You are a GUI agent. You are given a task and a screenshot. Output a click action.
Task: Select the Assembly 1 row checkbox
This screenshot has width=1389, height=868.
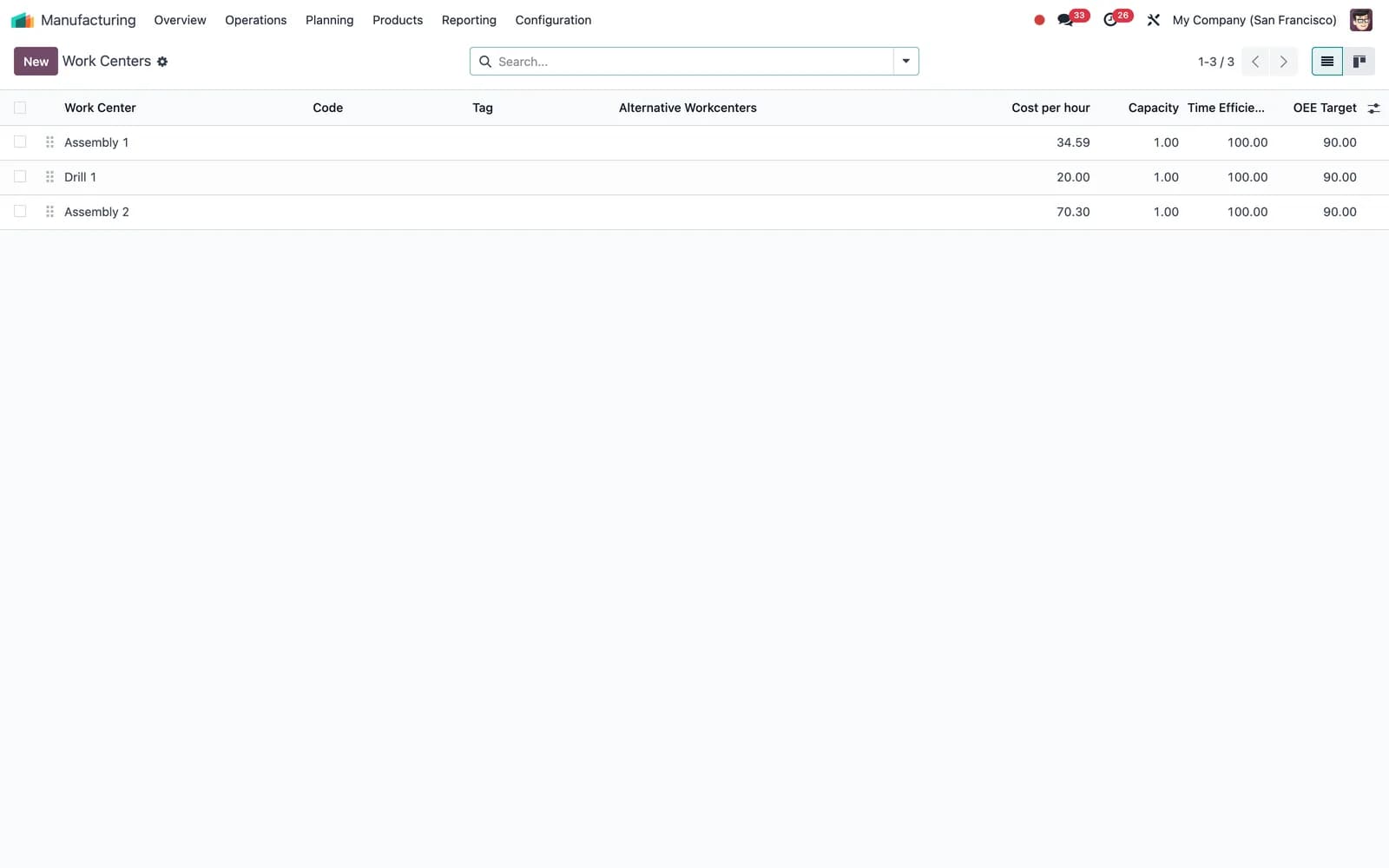pyautogui.click(x=20, y=142)
